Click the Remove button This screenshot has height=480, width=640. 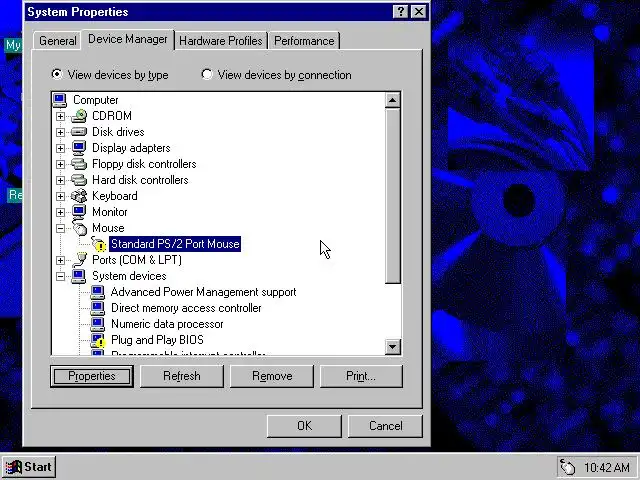272,376
